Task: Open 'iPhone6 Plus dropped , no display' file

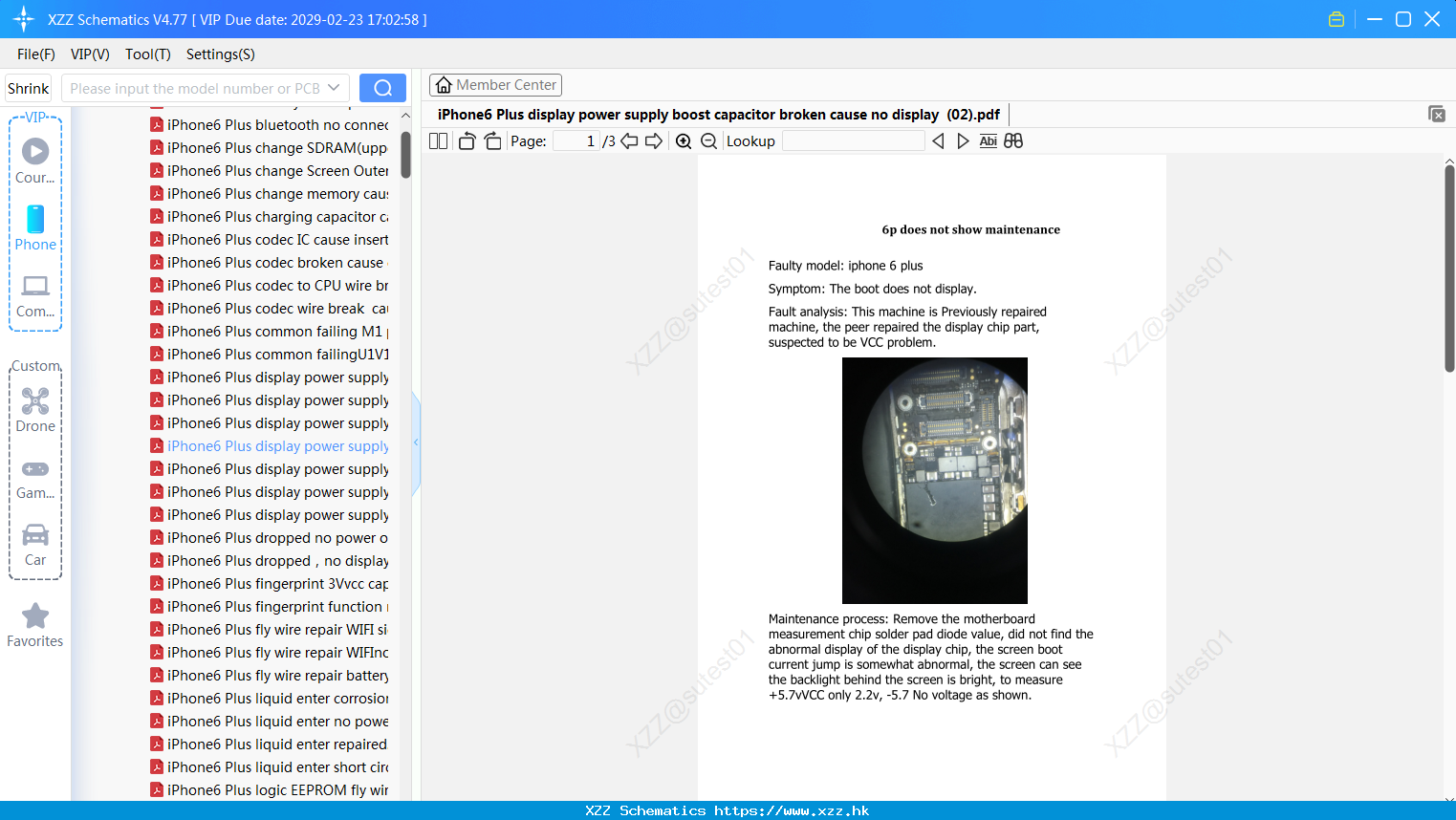Action: 270,561
